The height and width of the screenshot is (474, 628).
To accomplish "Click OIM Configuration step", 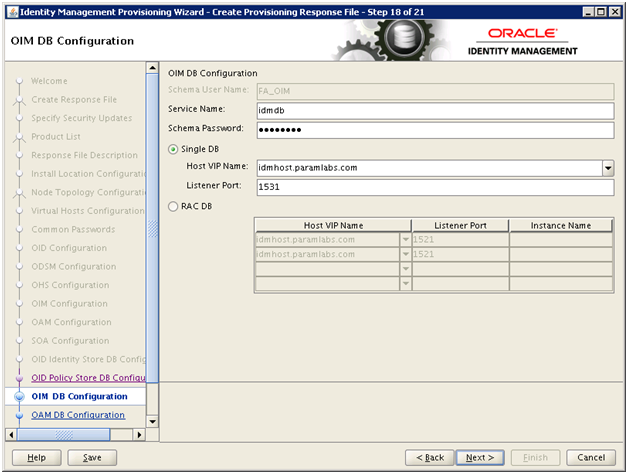I will pos(69,304).
